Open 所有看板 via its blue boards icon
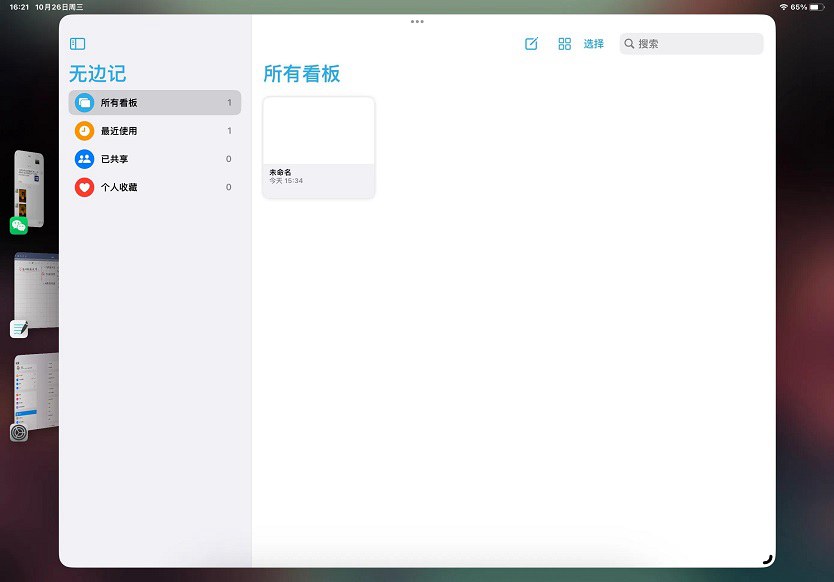The width and height of the screenshot is (834, 582). click(x=84, y=102)
